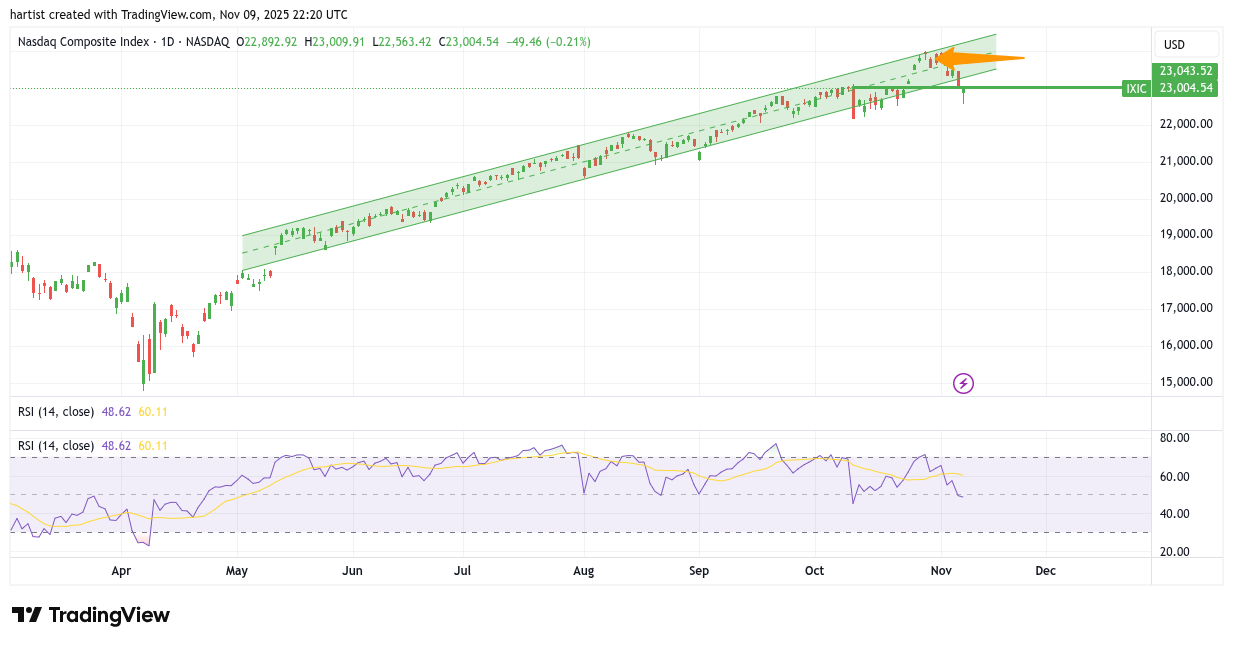Click the lower pane RSI (14, close) legend
Image resolution: width=1233 pixels, height=645 pixels.
click(56, 445)
